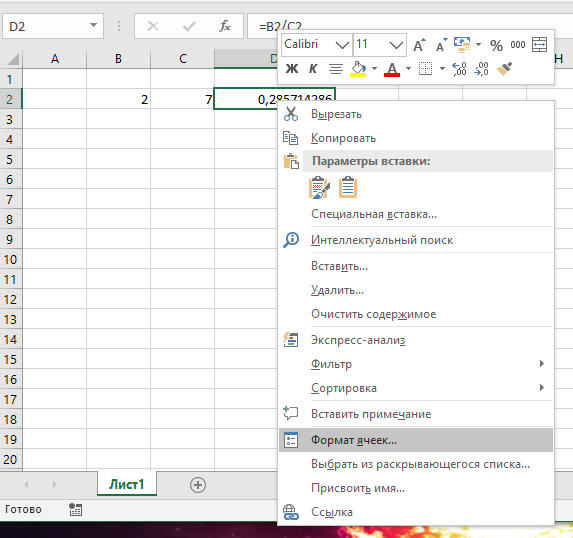This screenshot has width=573, height=538.
Task: Increase font size in mini toolbar
Action: tap(420, 45)
